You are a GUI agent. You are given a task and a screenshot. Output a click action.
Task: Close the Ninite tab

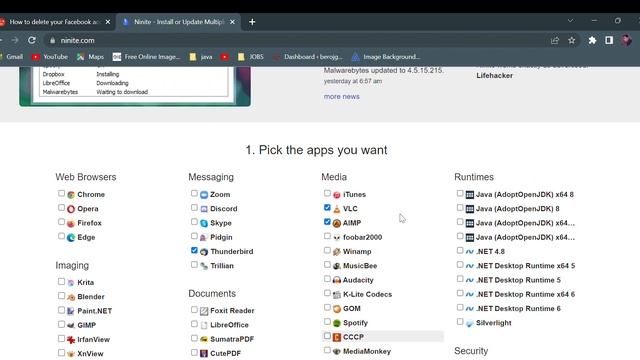[232, 22]
